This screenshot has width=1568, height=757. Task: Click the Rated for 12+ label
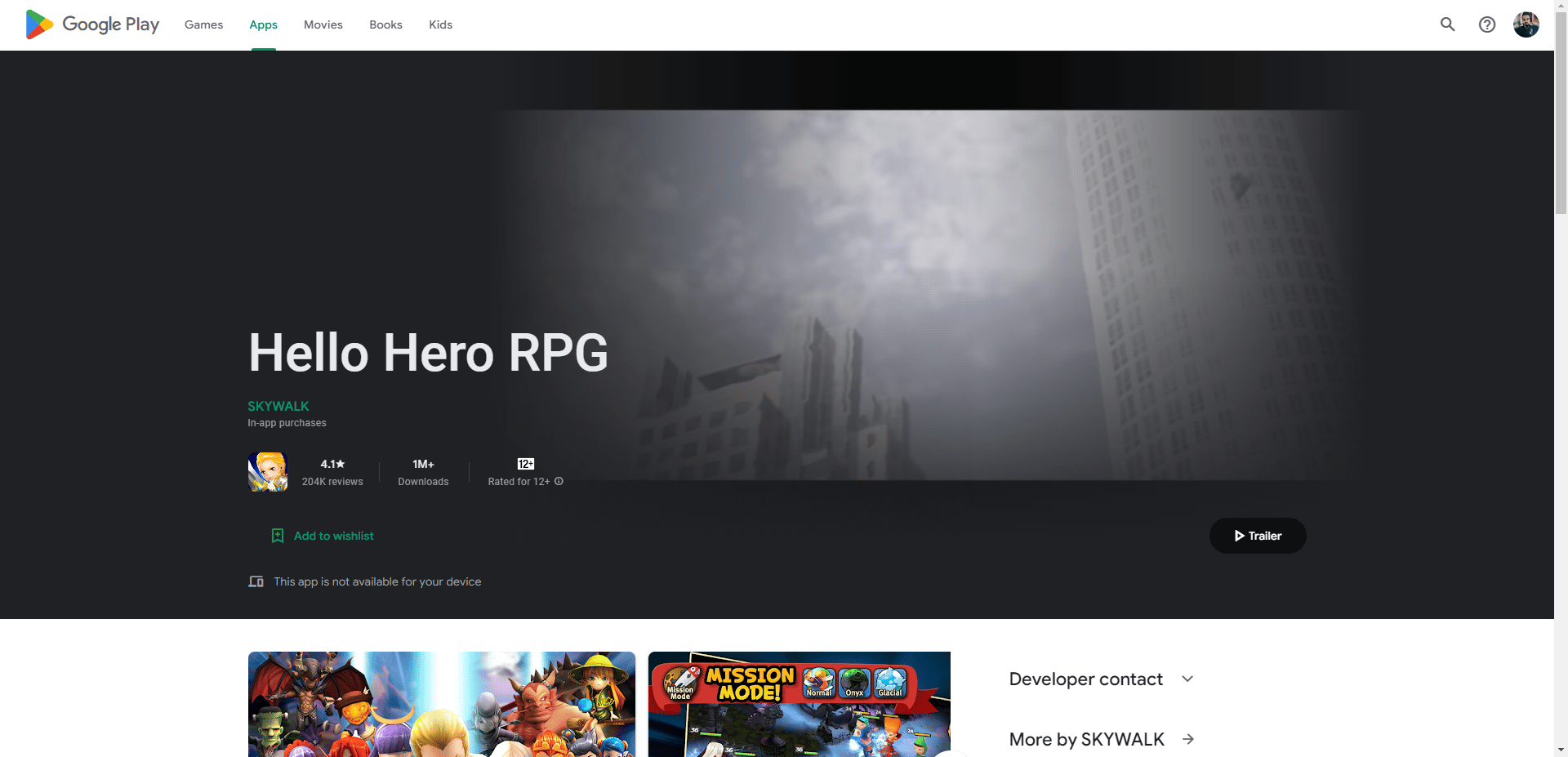[519, 482]
